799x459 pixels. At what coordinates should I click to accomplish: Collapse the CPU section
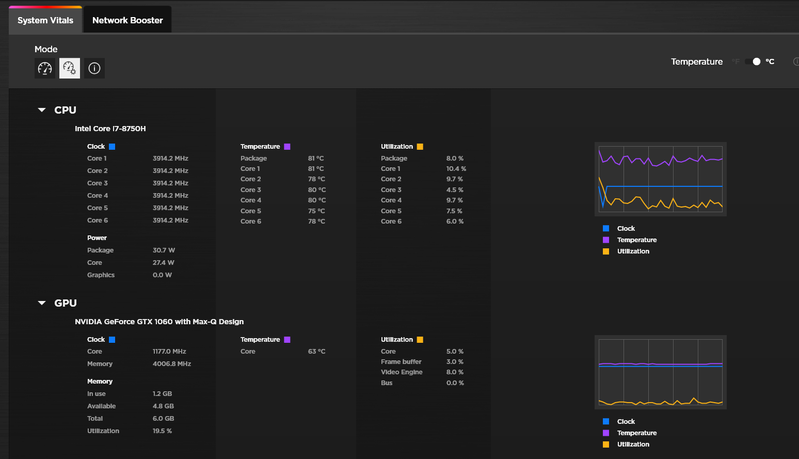click(x=42, y=110)
